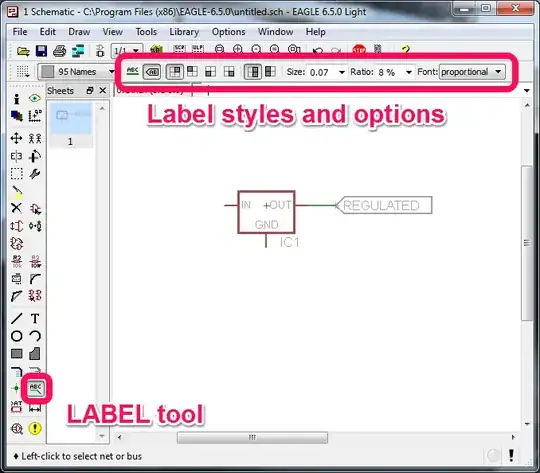Viewport: 540px width, 473px height.
Task: Select the Dimension tool
Action: [x=35, y=409]
